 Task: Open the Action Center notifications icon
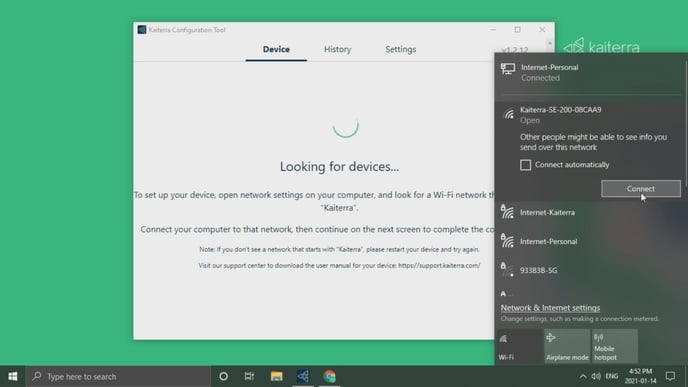pyautogui.click(x=670, y=376)
